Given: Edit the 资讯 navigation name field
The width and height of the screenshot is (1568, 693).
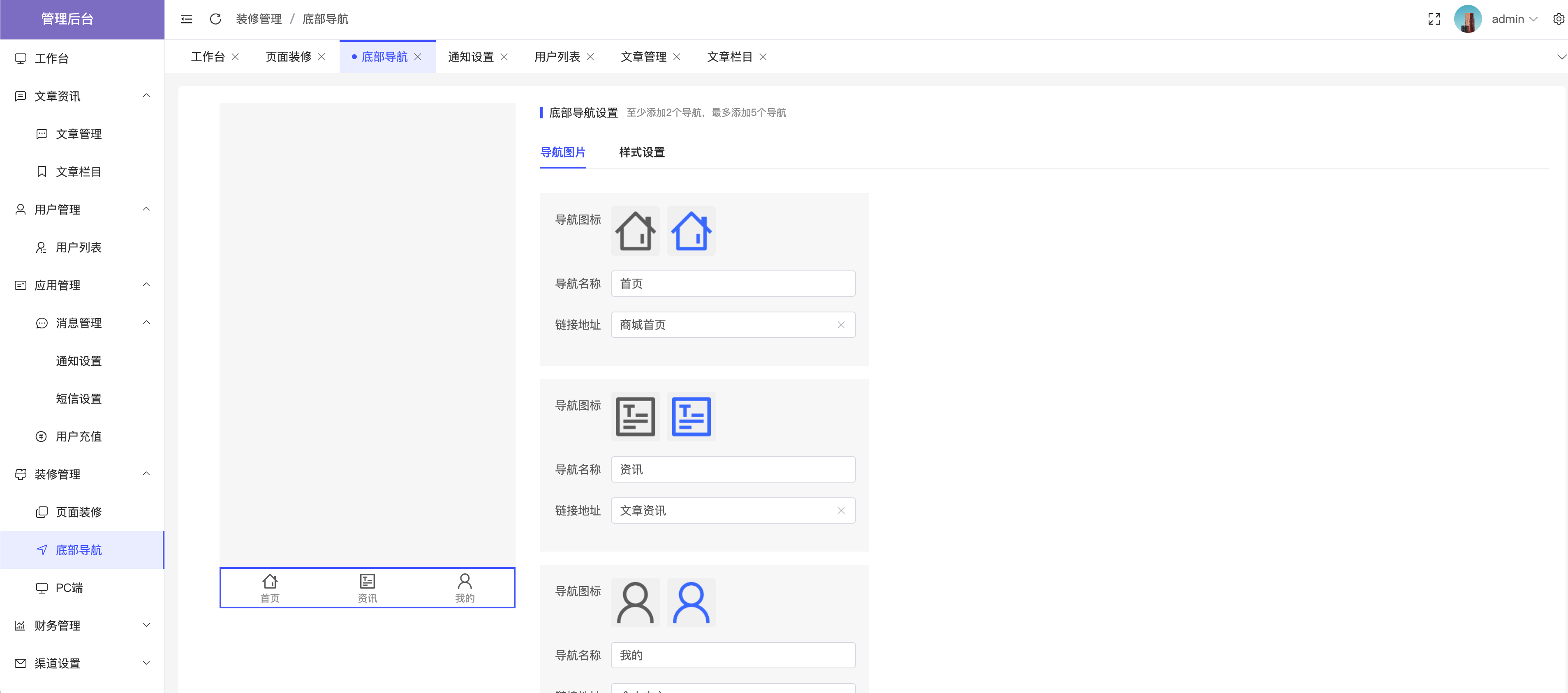Looking at the screenshot, I should click(733, 470).
